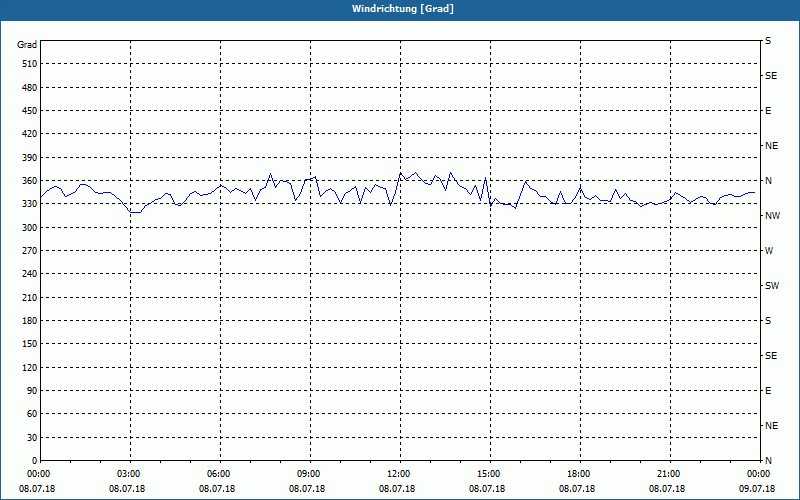Image resolution: width=800 pixels, height=500 pixels.
Task: Select the S compass label level with 180
Action: [768, 321]
